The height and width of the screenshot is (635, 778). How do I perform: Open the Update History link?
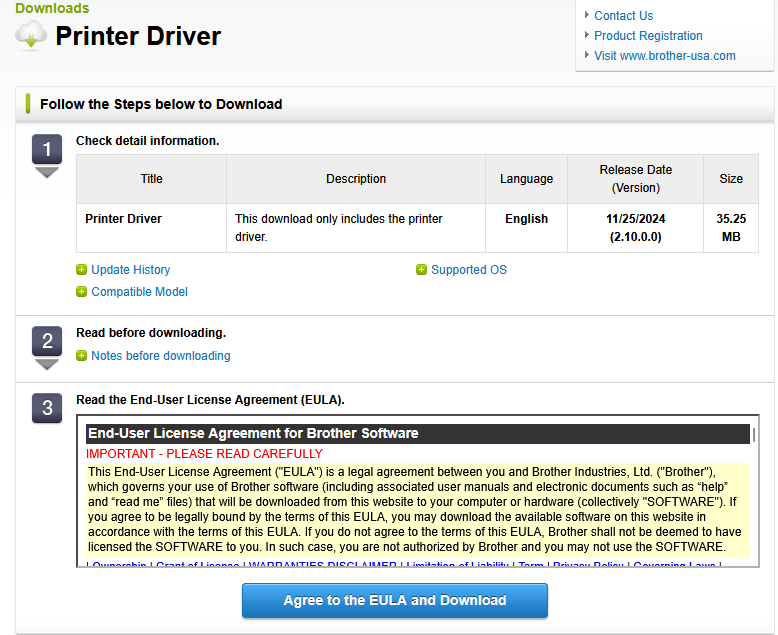[130, 270]
